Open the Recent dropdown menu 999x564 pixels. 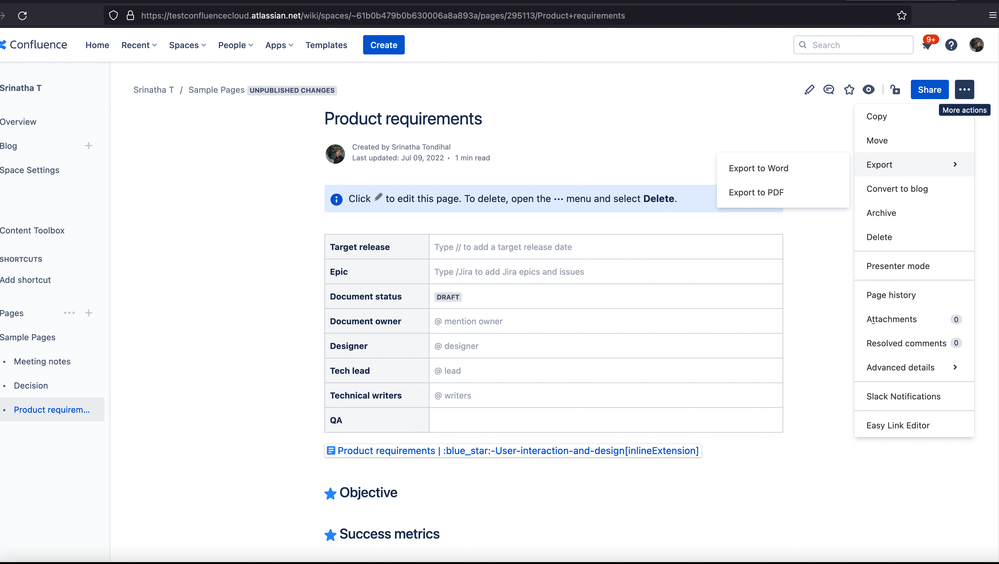139,45
